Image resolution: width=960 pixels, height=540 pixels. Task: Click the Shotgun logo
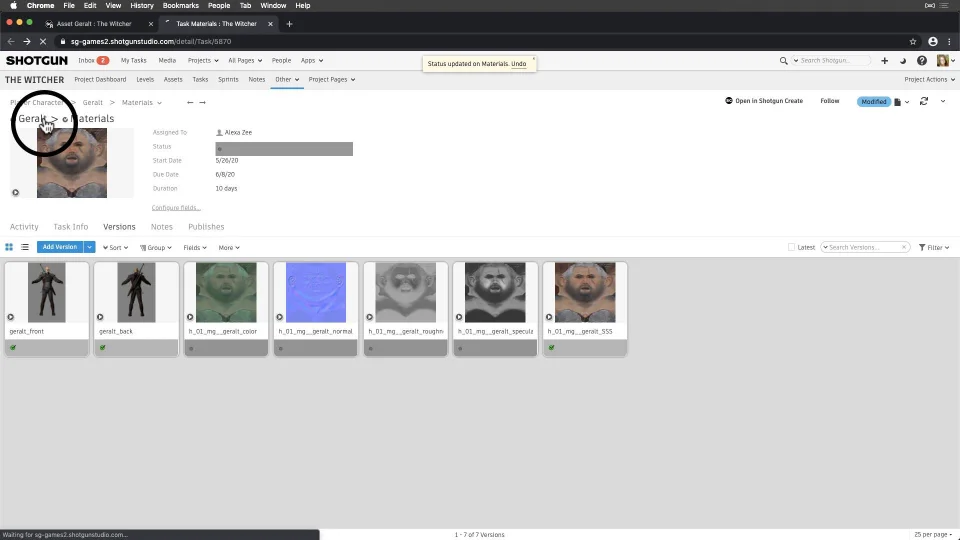pos(37,61)
